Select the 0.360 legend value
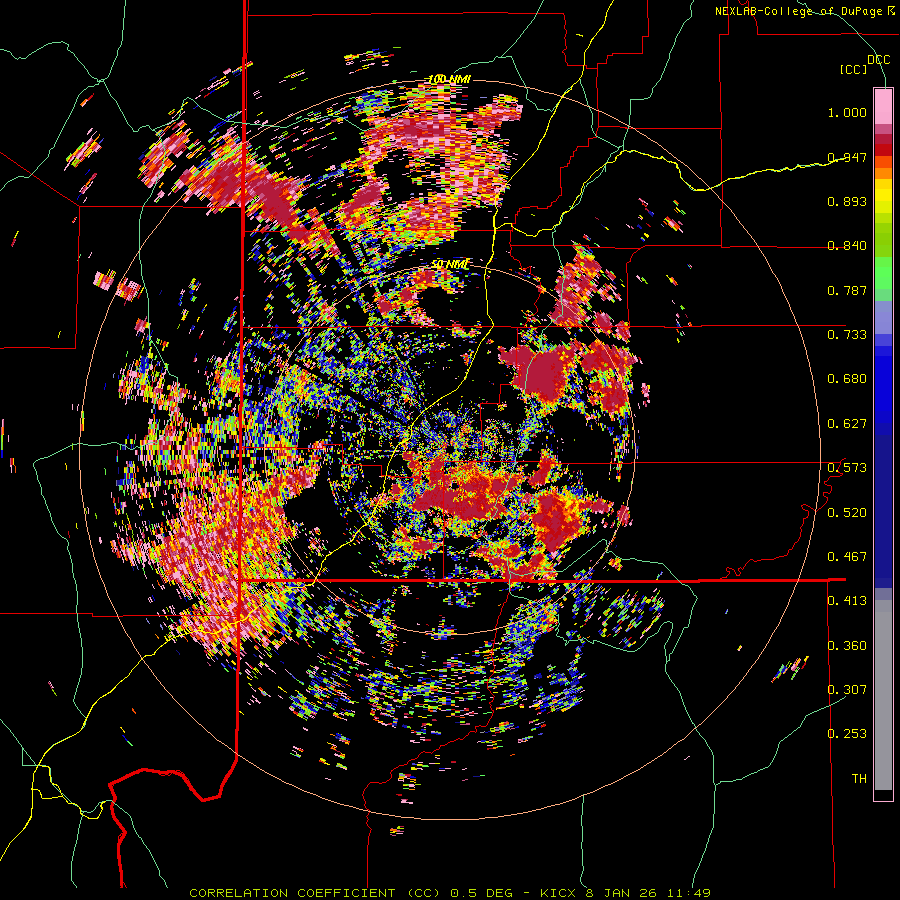The height and width of the screenshot is (900, 900). pyautogui.click(x=847, y=645)
